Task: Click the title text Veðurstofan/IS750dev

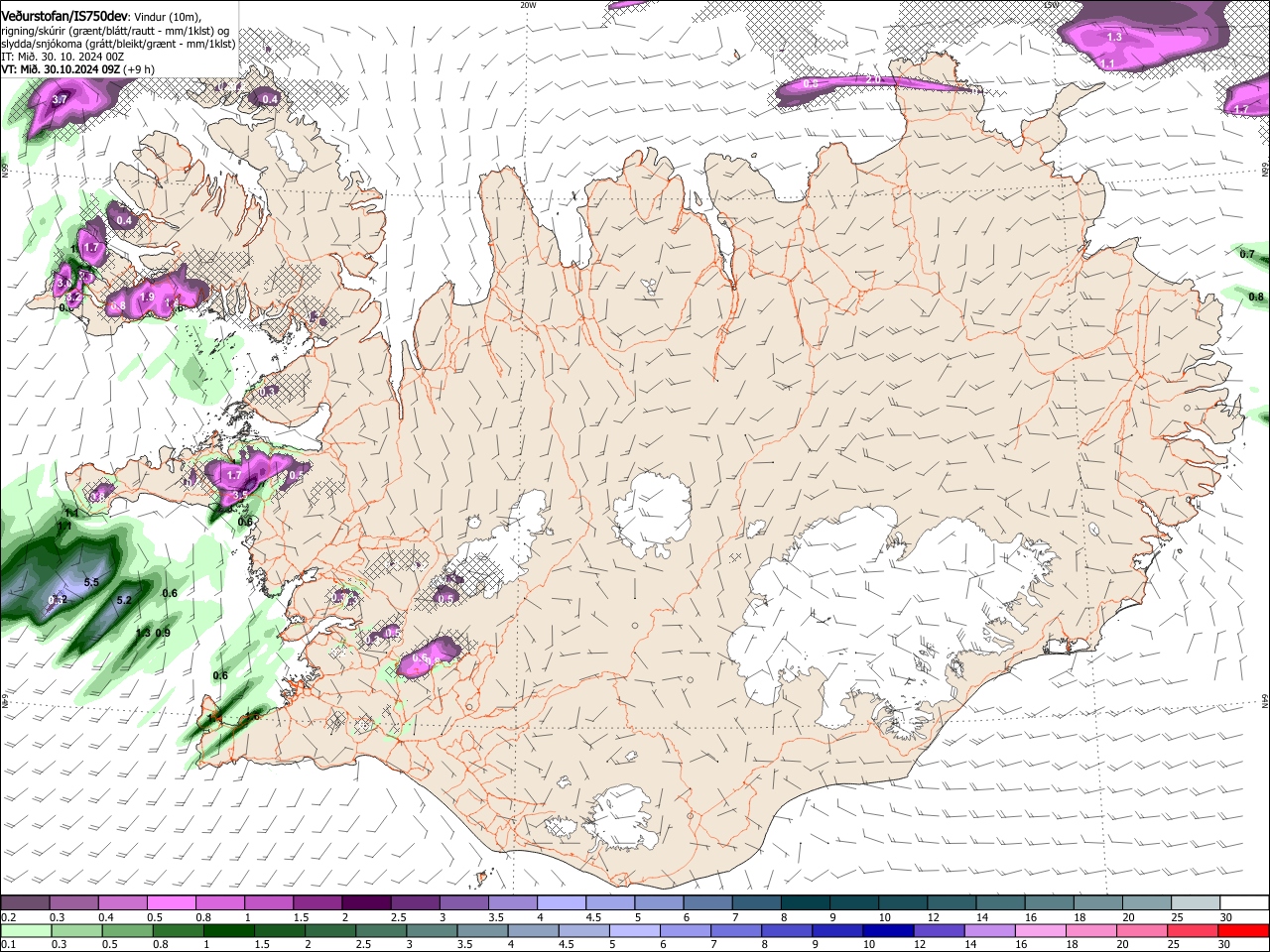Action: [64, 17]
